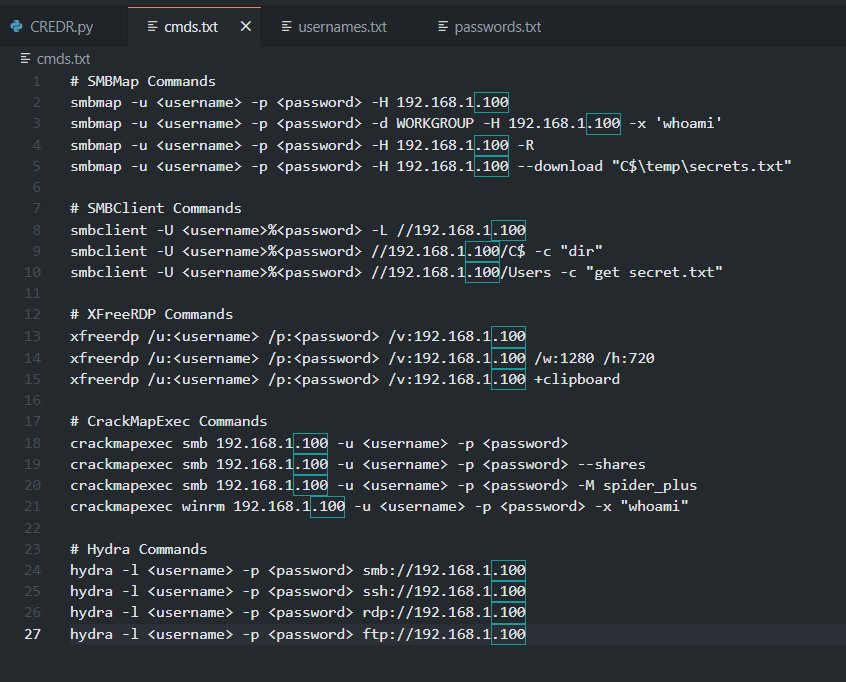Click the smbmap line ending with 'whoami'
The width and height of the screenshot is (846, 682).
click(x=396, y=124)
